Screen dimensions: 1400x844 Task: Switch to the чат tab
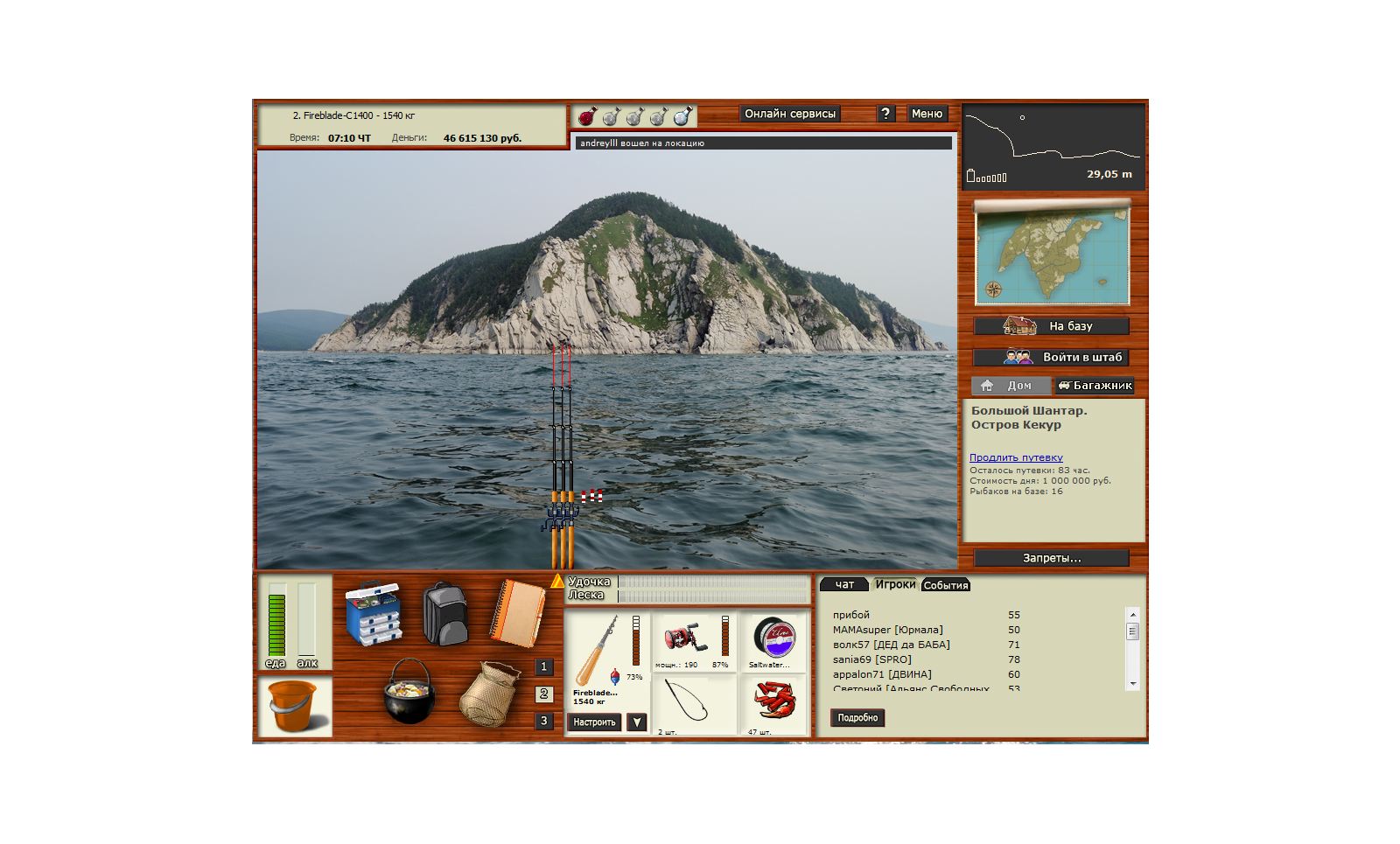click(x=844, y=584)
